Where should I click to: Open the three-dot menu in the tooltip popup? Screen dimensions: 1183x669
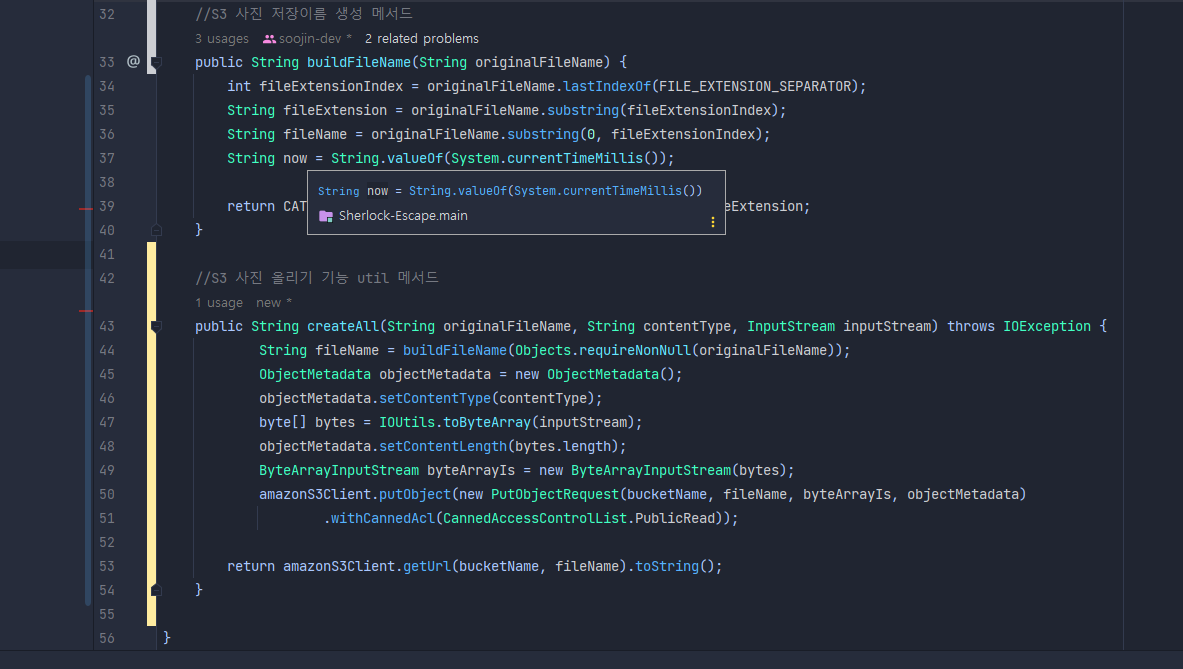(x=712, y=222)
